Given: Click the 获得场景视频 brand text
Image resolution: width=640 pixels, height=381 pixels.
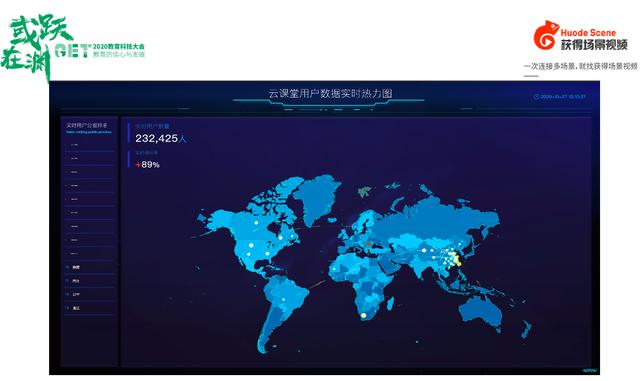Looking at the screenshot, I should tap(594, 45).
